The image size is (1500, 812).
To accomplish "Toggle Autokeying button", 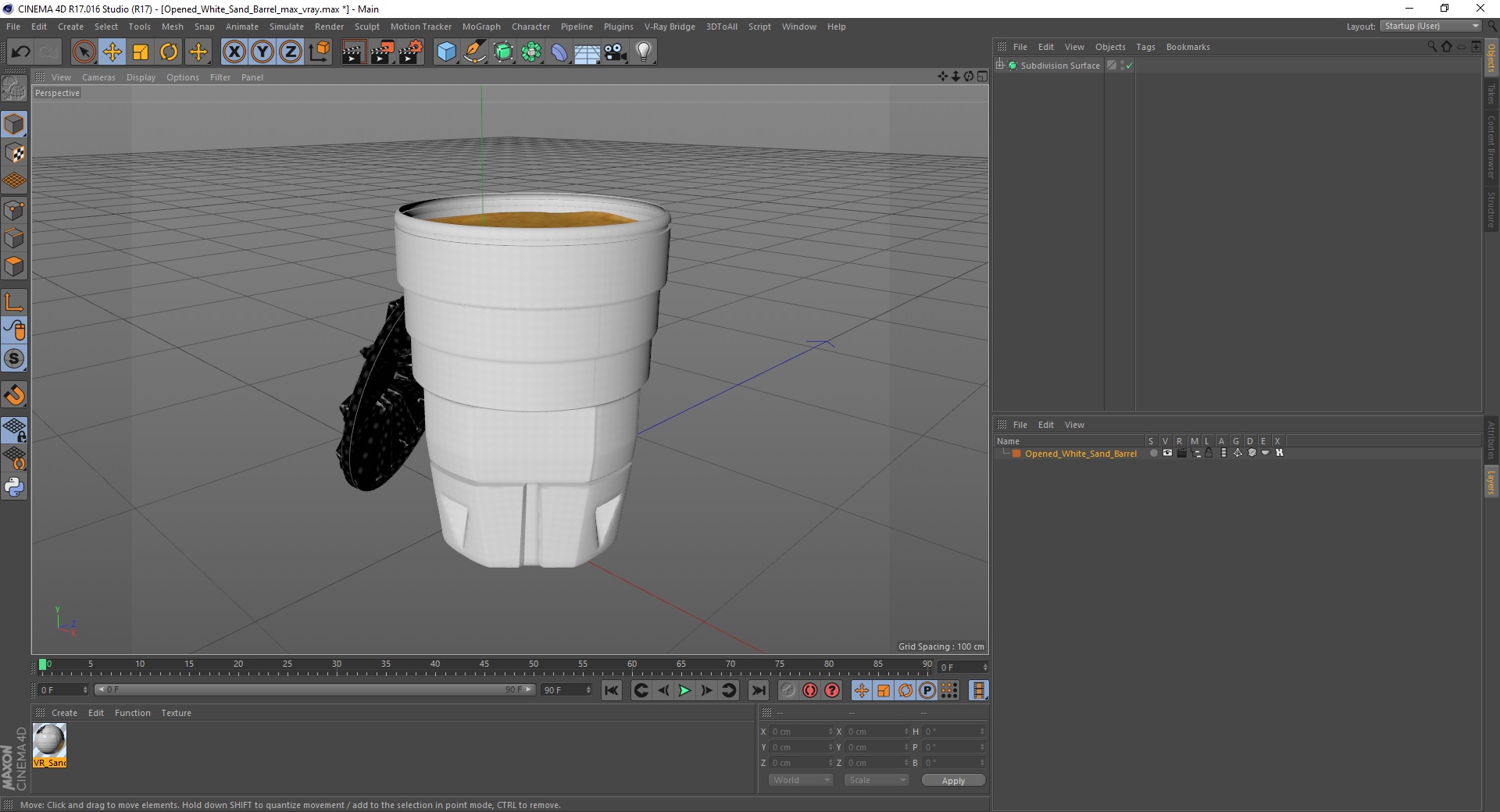I will tap(810, 690).
